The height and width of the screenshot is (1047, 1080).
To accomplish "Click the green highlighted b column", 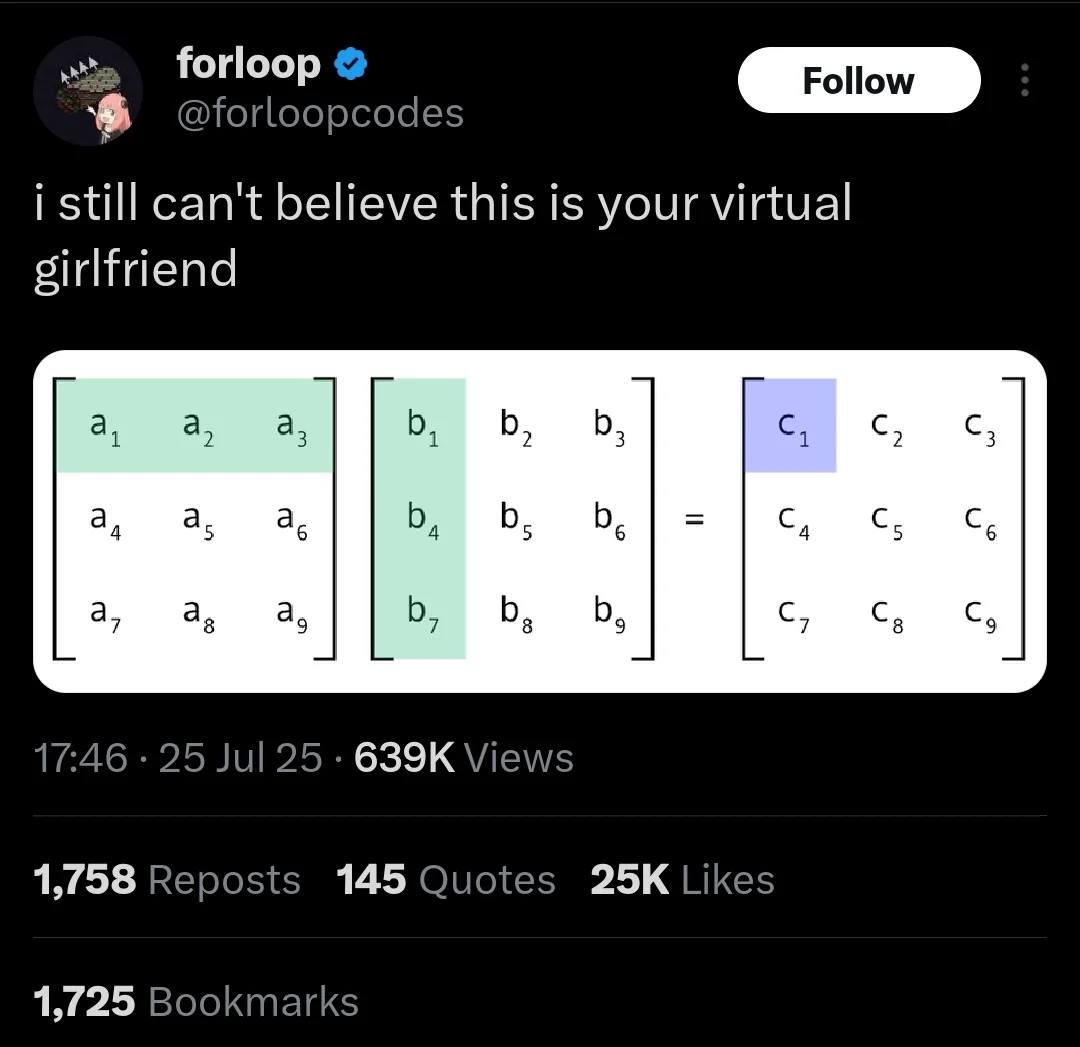I will click(x=421, y=519).
